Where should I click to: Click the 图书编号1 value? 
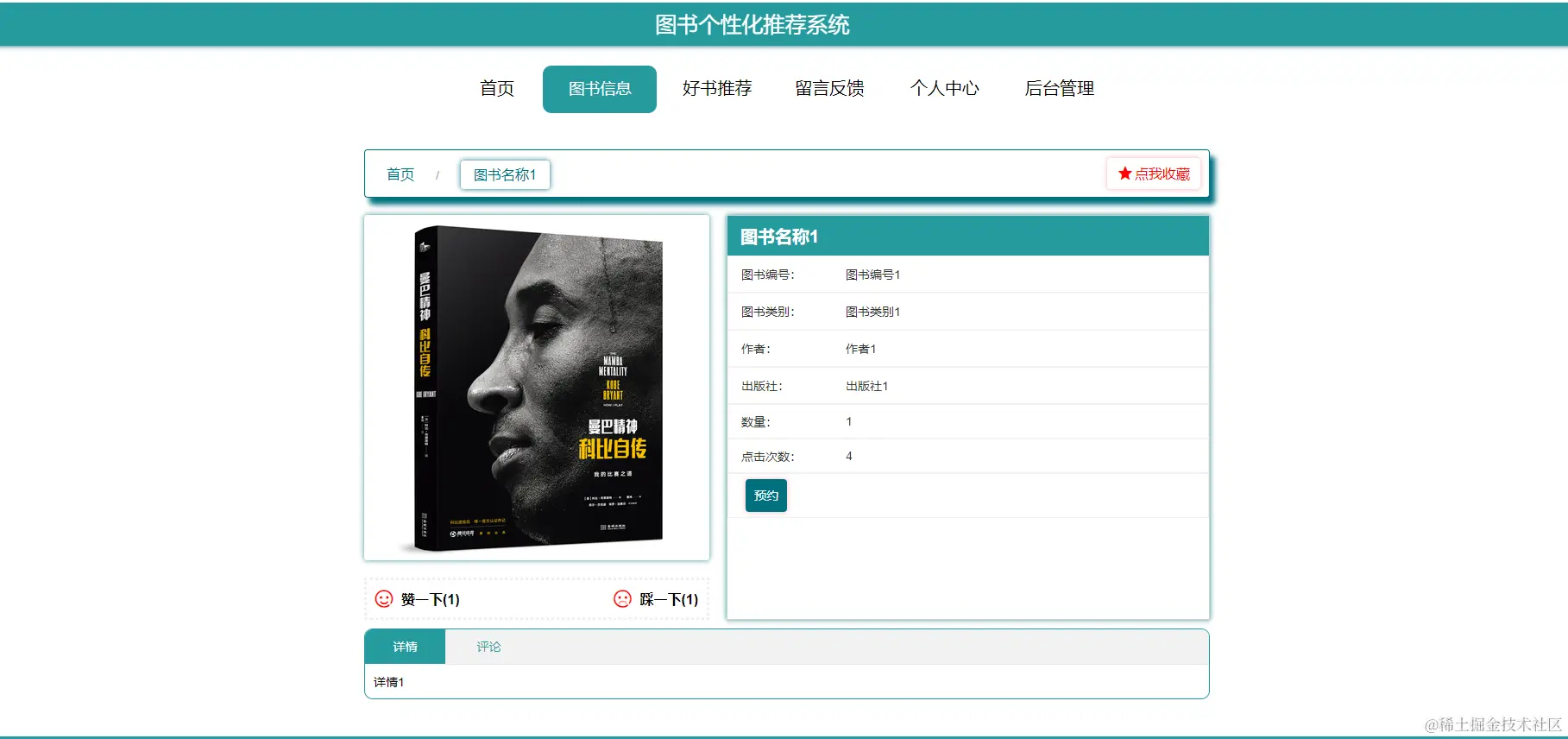(872, 275)
